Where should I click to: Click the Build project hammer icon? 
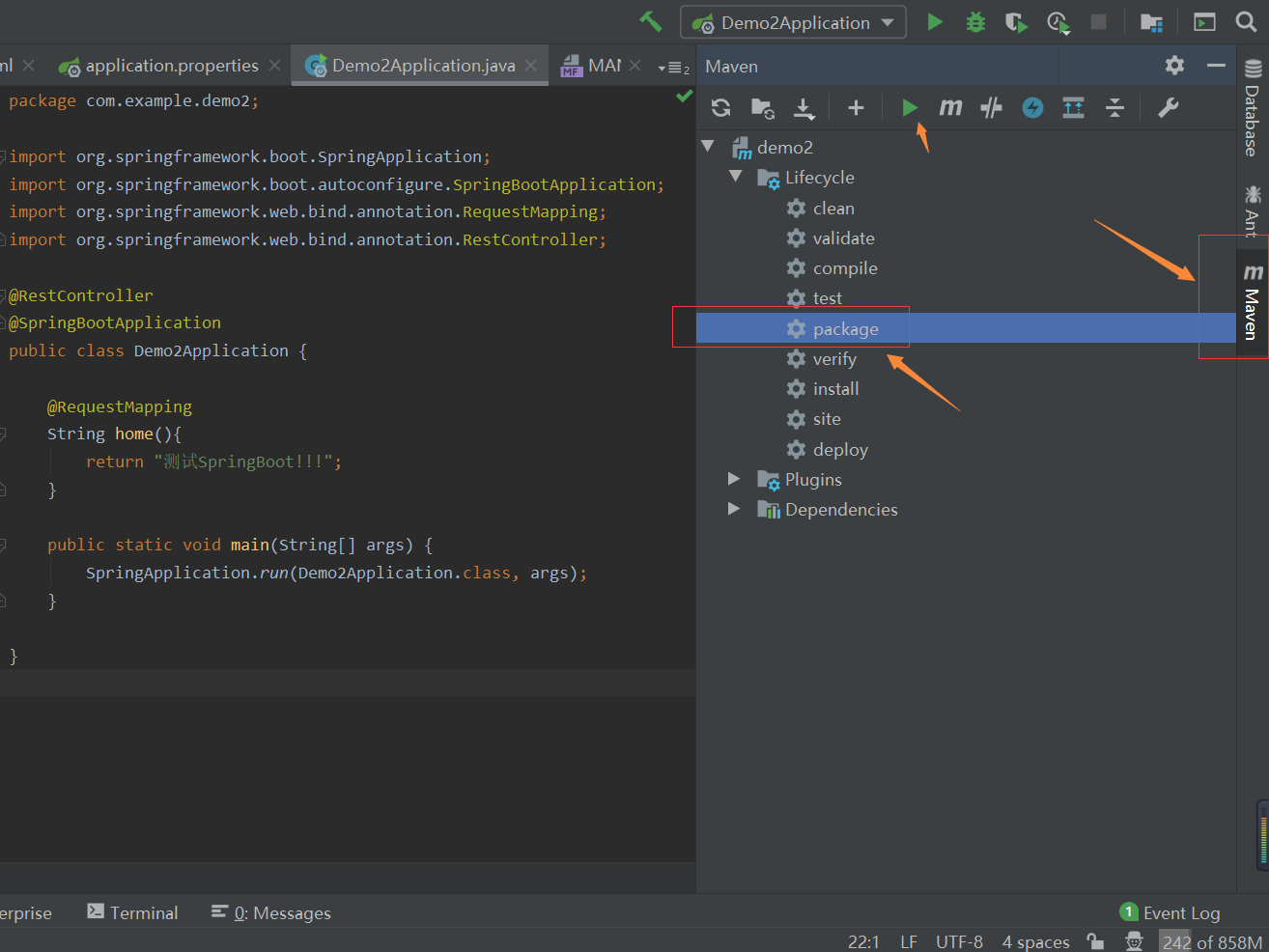tap(651, 21)
